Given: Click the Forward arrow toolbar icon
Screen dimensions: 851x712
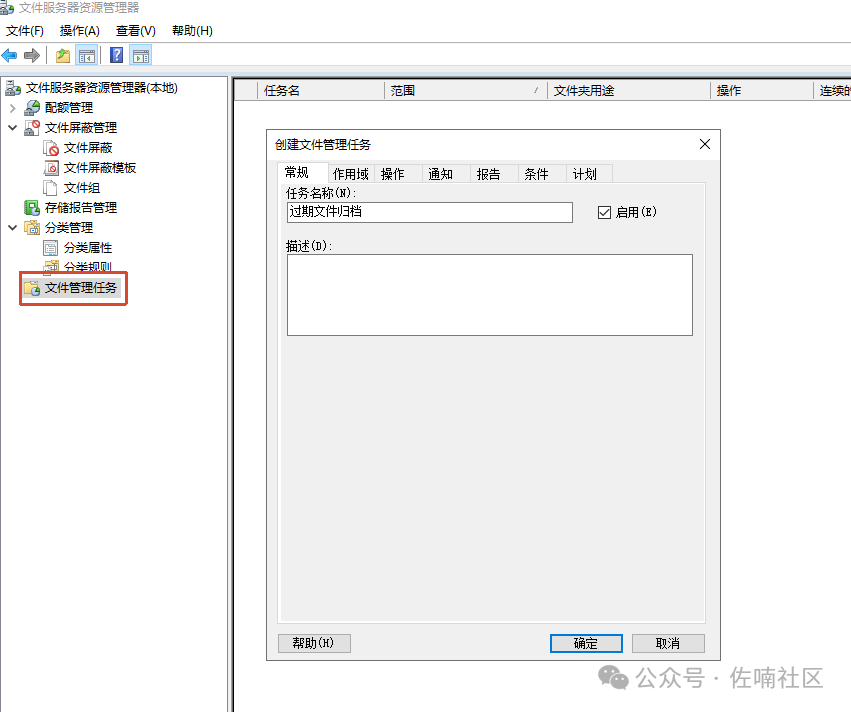Looking at the screenshot, I should [x=32, y=55].
